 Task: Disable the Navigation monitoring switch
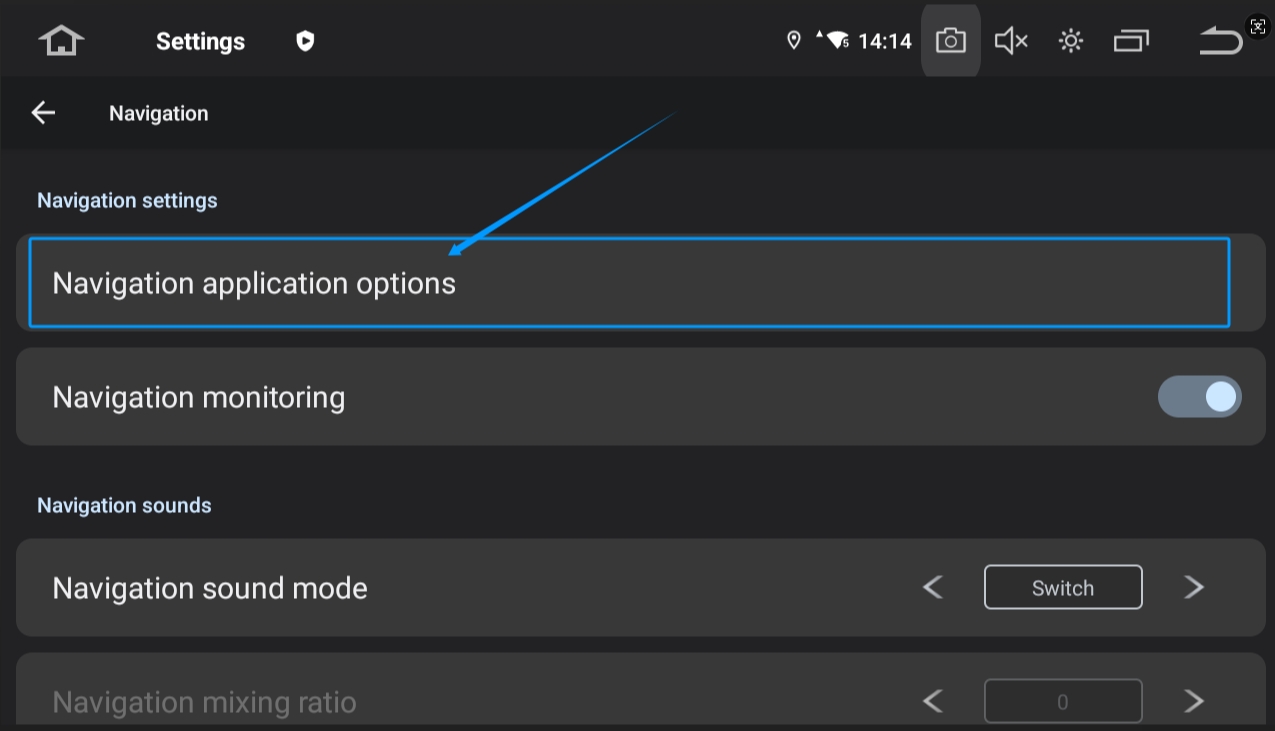point(1199,397)
